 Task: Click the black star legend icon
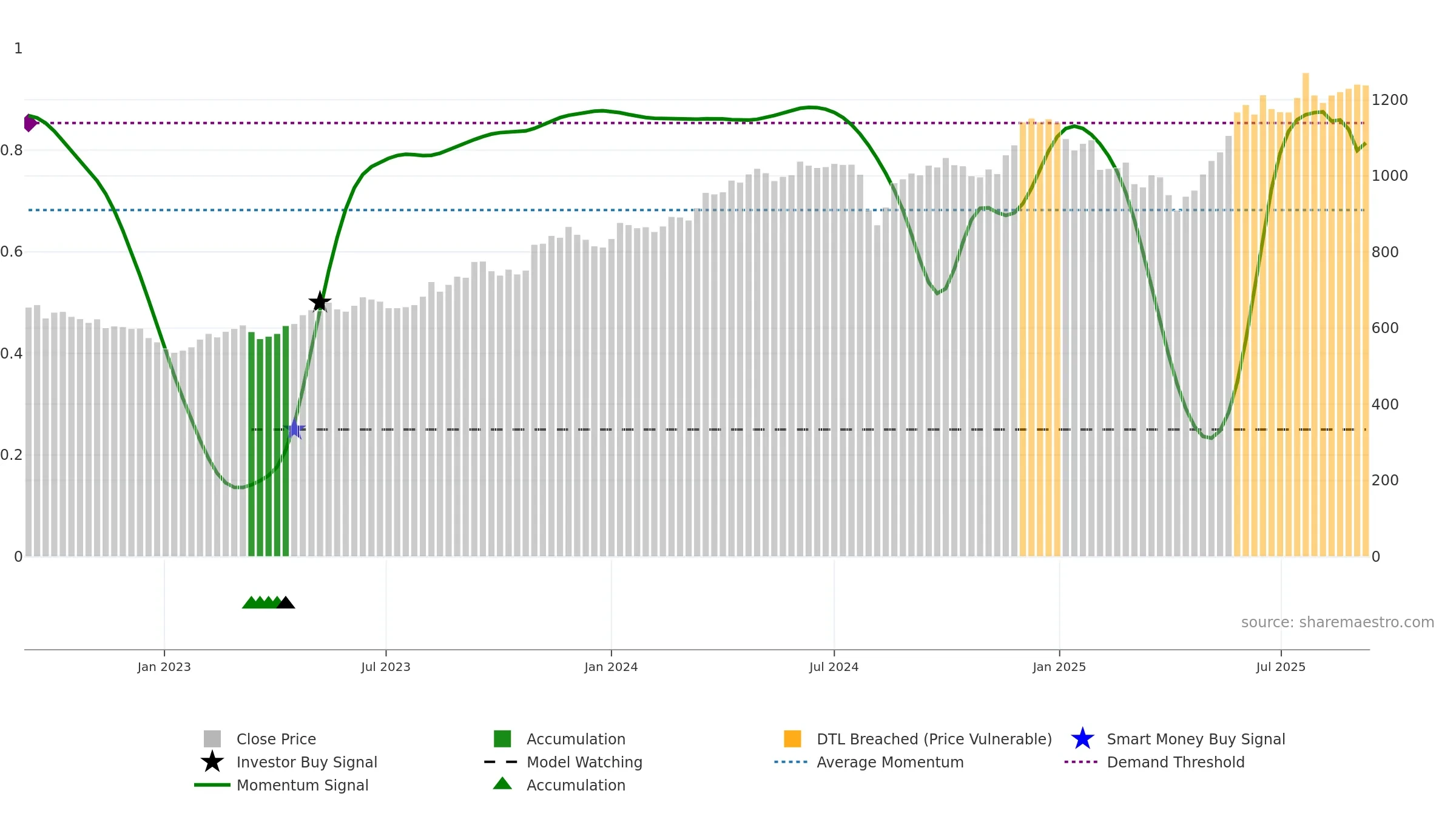(212, 761)
